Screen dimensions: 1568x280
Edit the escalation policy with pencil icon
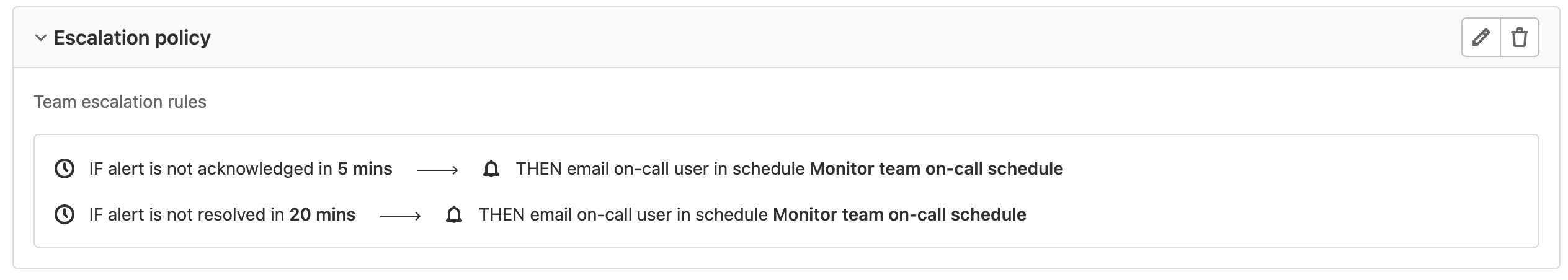coord(1481,38)
